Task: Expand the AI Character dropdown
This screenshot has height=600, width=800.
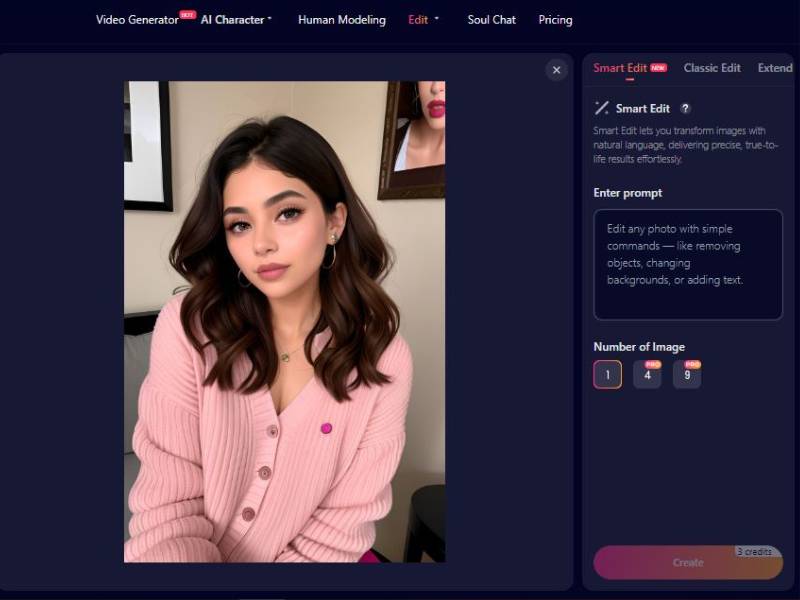Action: [x=235, y=19]
